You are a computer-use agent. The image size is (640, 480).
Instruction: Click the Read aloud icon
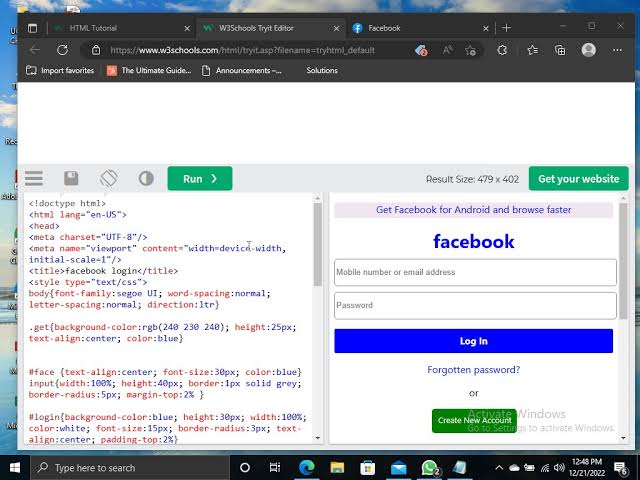pos(447,50)
